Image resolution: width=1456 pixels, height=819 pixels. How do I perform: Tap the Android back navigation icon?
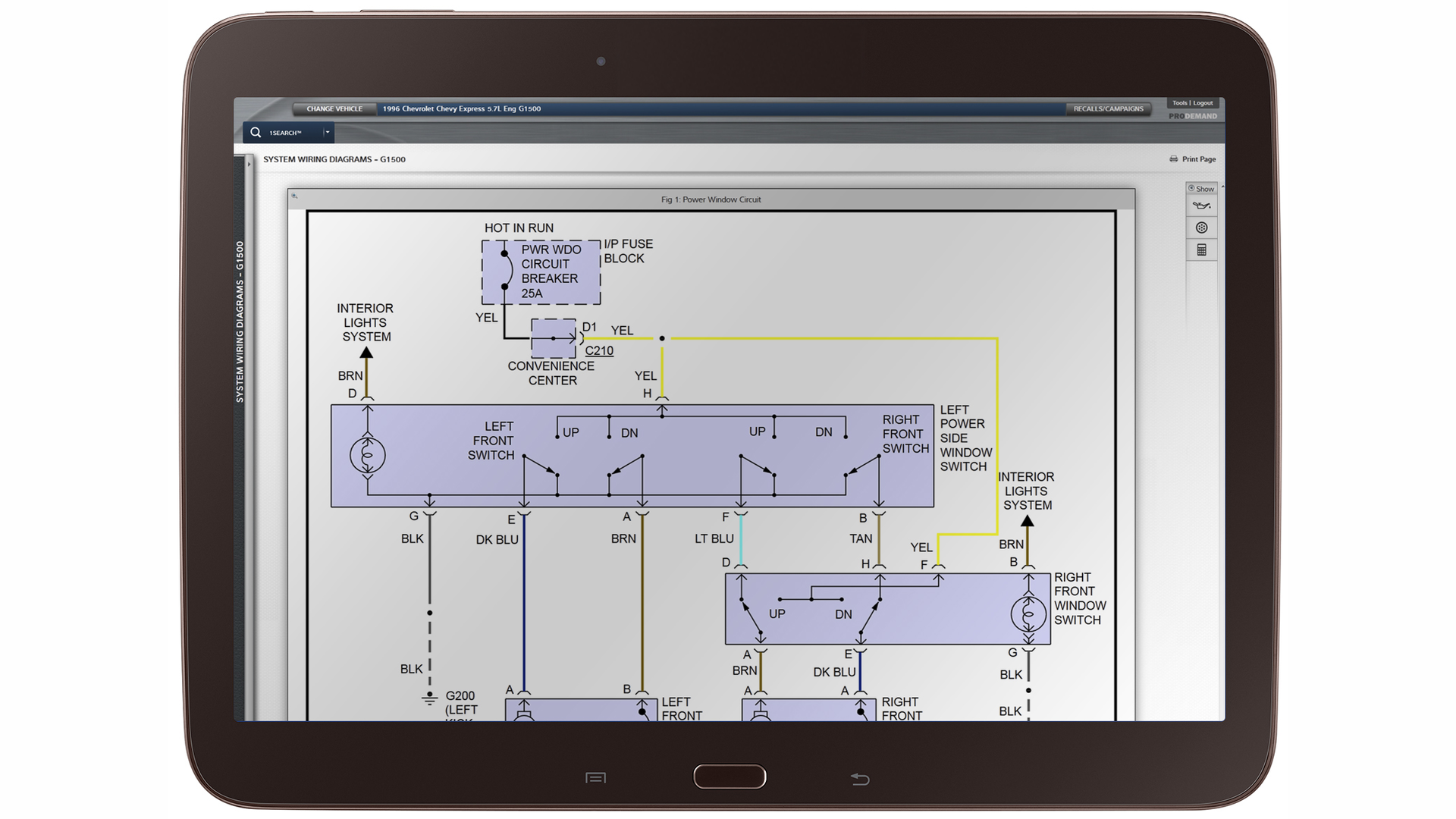click(859, 778)
